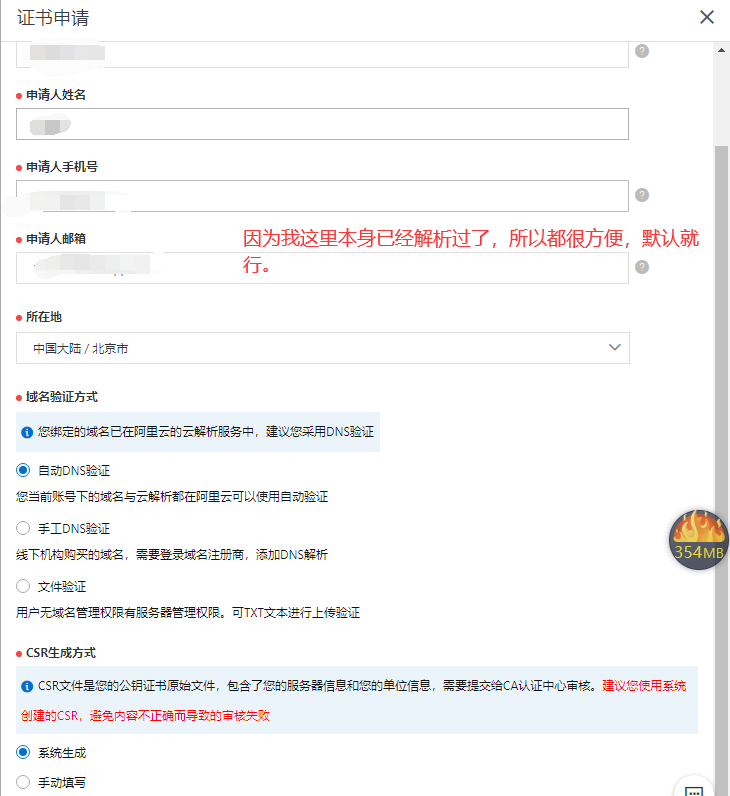Viewport: 730px width, 796px height.
Task: Open help icon next to 申请人邮箱 field
Action: click(642, 267)
